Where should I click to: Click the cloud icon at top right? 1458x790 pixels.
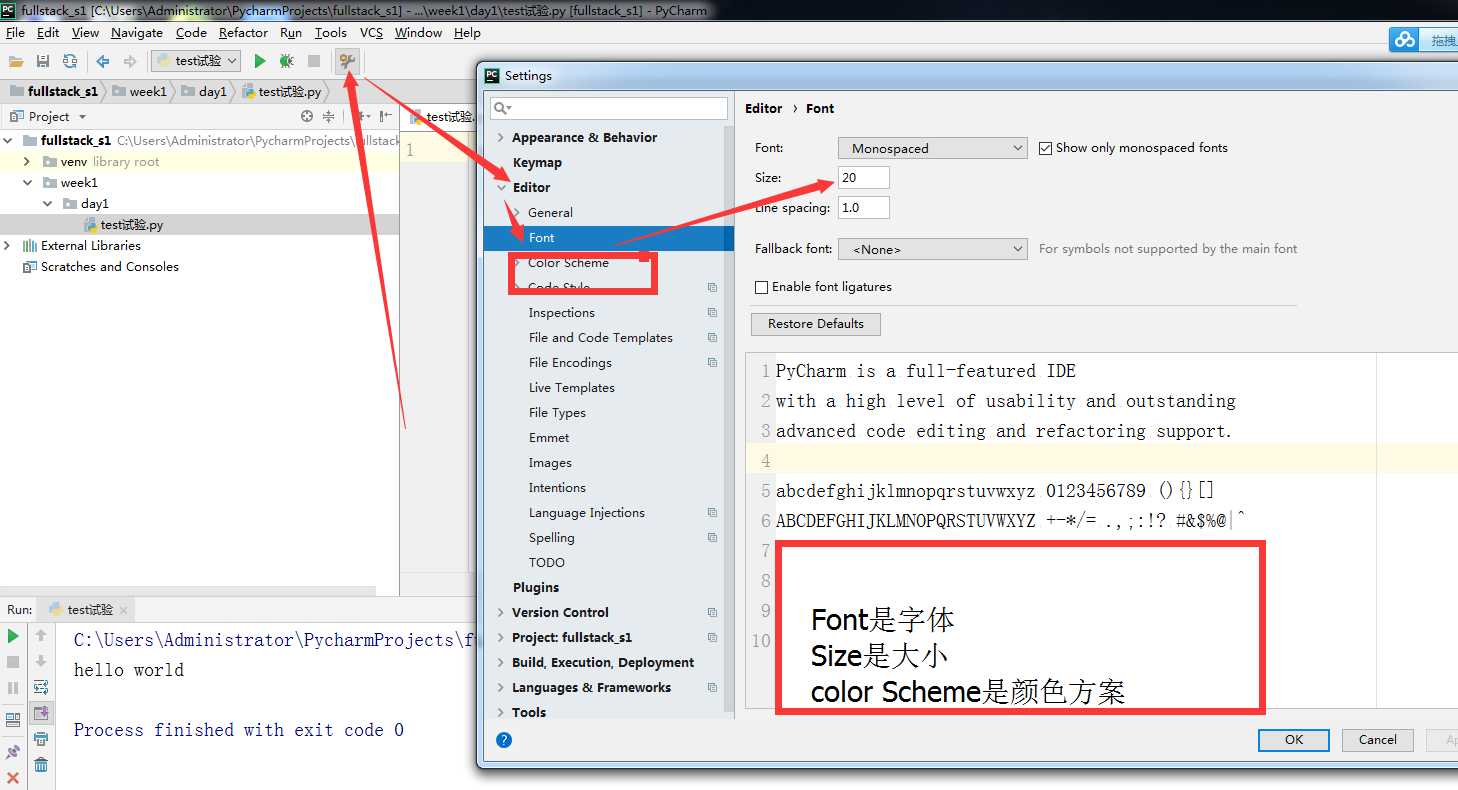click(x=1406, y=40)
